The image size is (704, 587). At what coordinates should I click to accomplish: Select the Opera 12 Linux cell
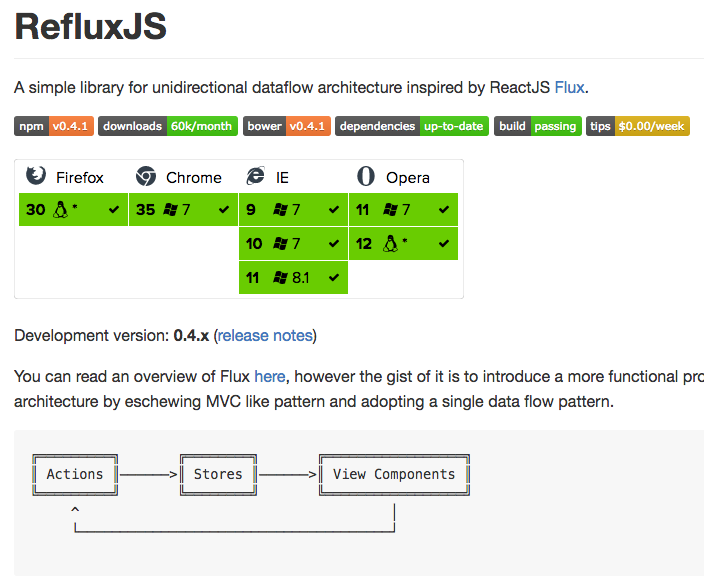[x=403, y=243]
